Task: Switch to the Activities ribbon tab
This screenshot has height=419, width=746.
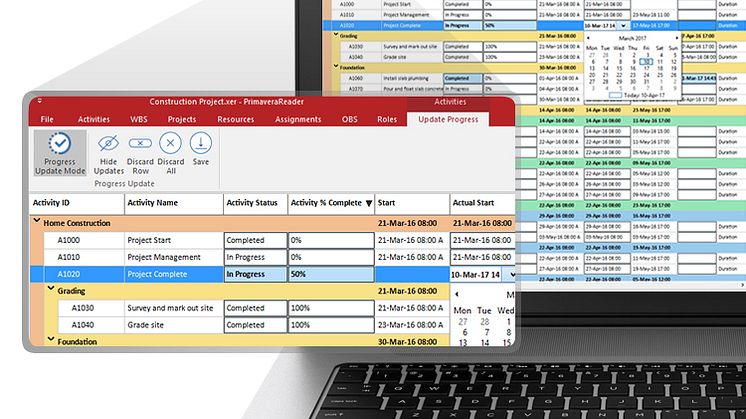Action: (94, 119)
